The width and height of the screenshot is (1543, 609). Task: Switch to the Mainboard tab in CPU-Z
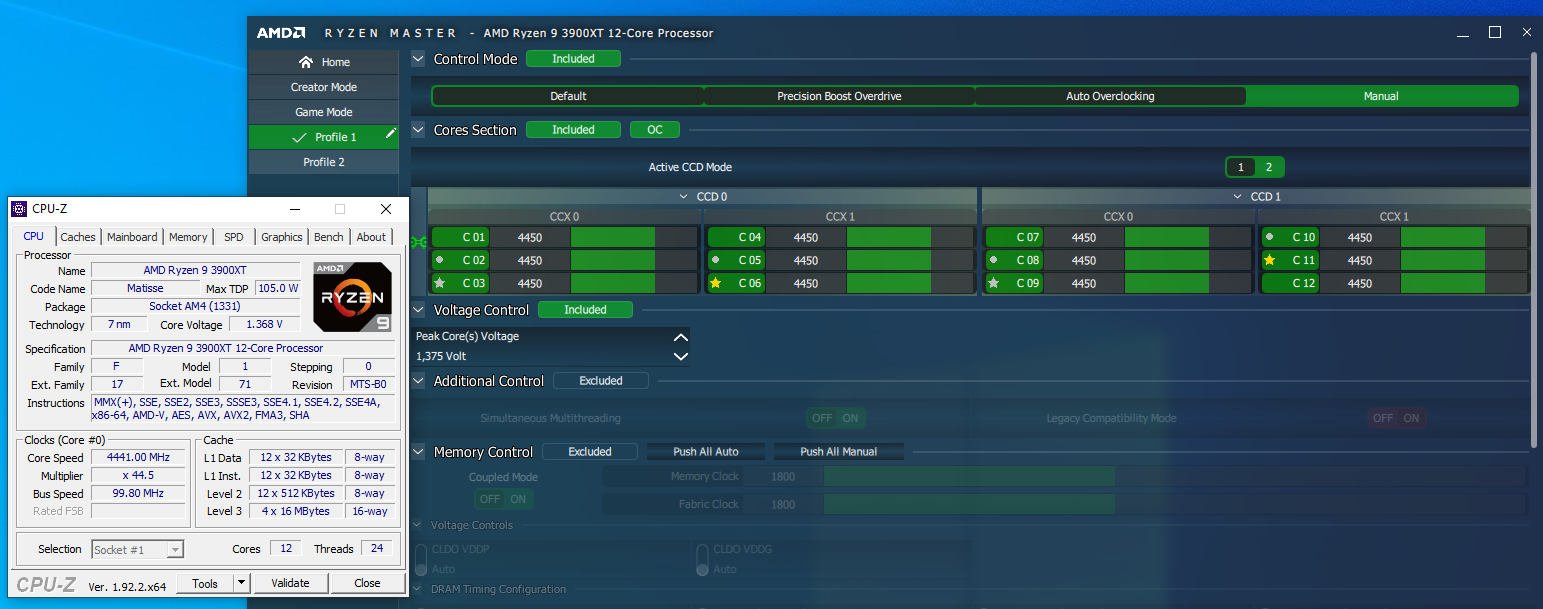click(x=132, y=237)
